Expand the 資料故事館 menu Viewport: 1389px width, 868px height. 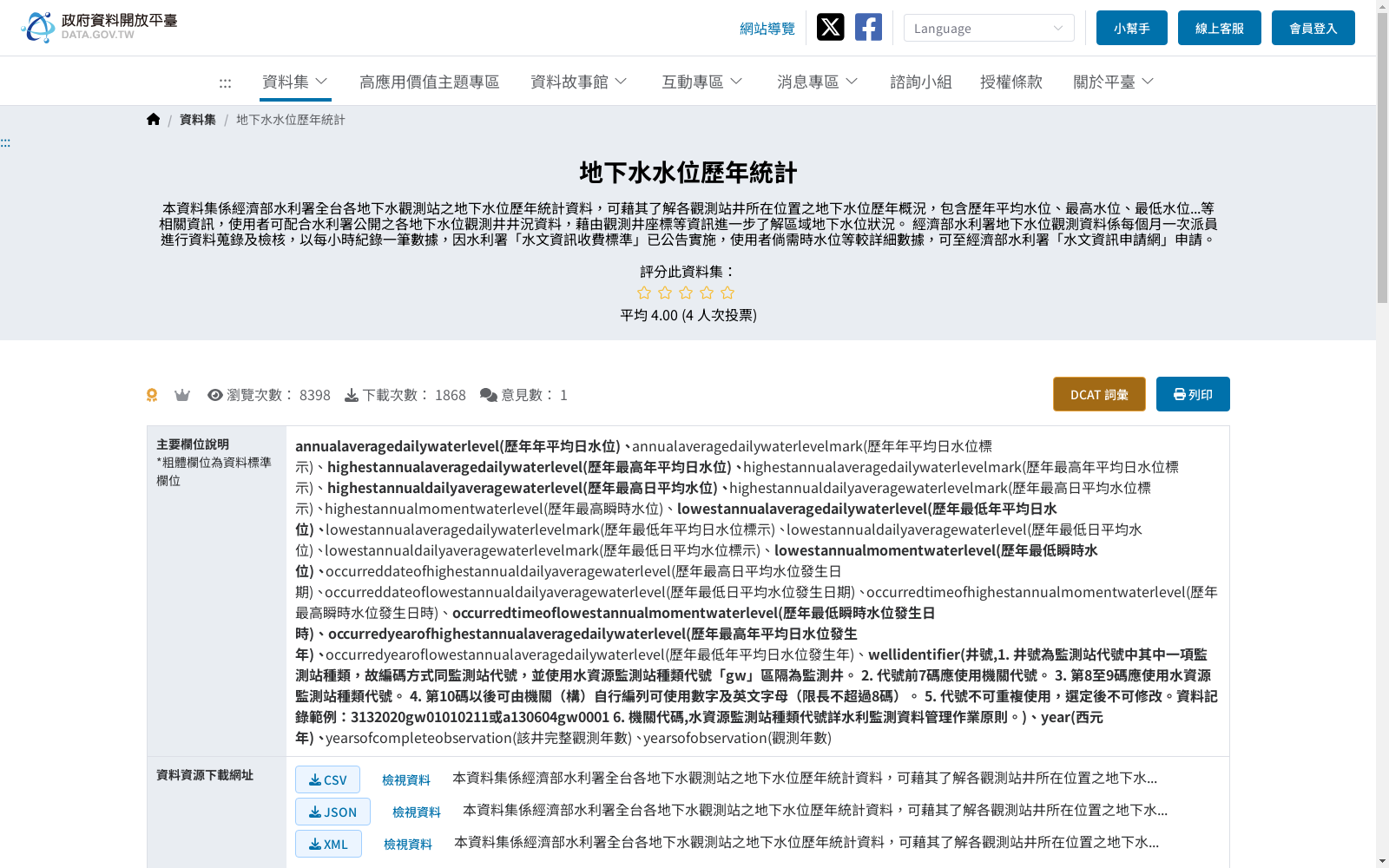(579, 82)
